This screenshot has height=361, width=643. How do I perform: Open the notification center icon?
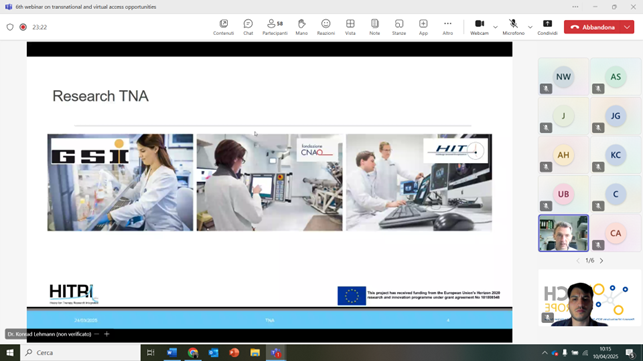(630, 353)
